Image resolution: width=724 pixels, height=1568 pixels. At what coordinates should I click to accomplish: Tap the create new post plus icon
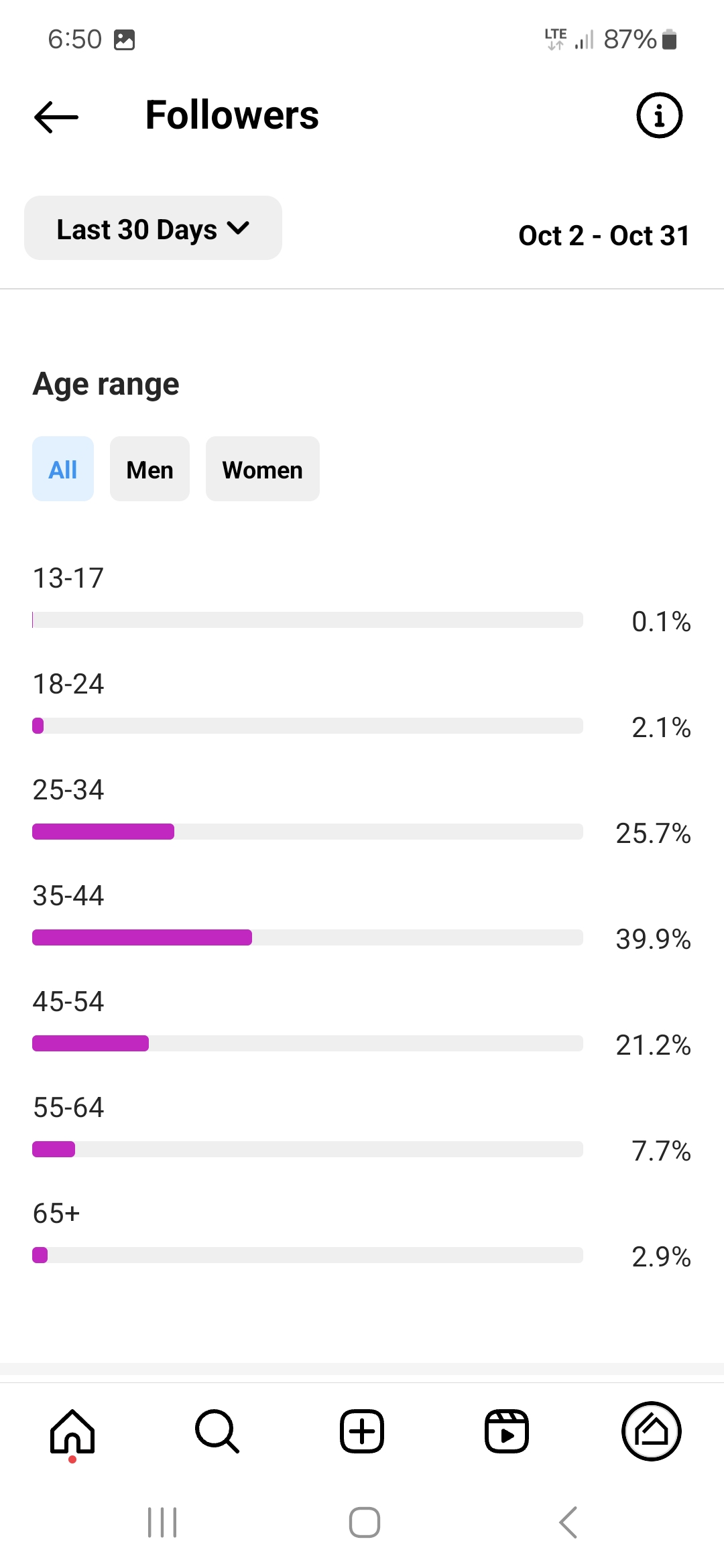click(362, 1431)
